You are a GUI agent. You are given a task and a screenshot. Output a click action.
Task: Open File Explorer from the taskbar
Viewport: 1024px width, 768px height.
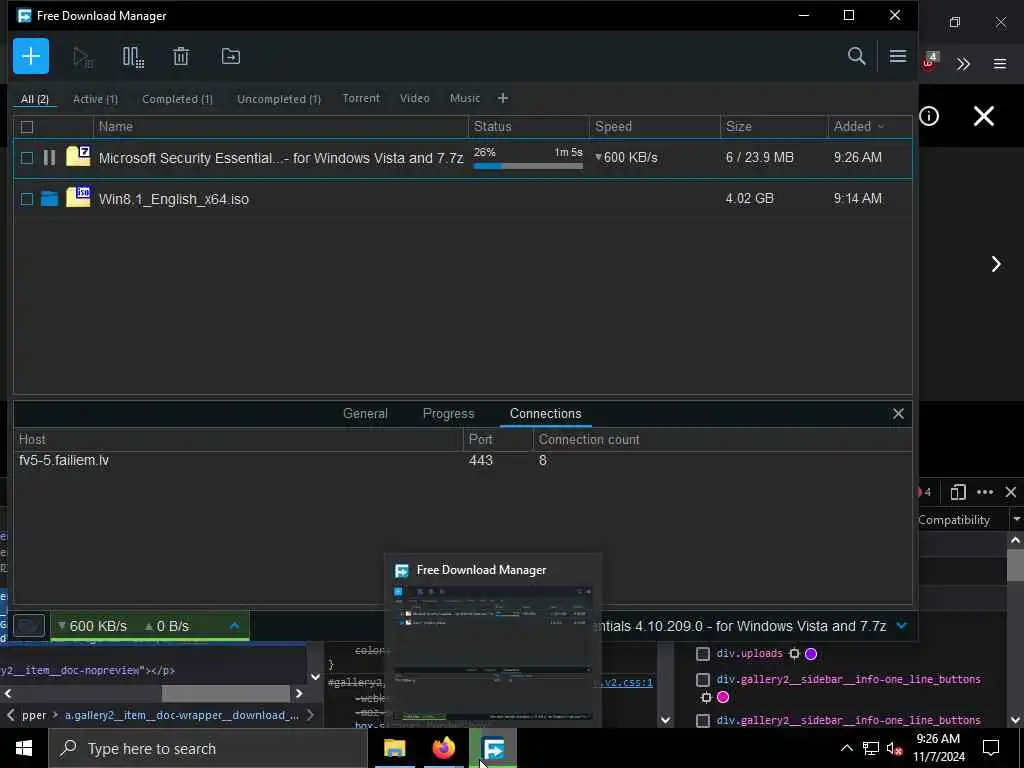394,748
